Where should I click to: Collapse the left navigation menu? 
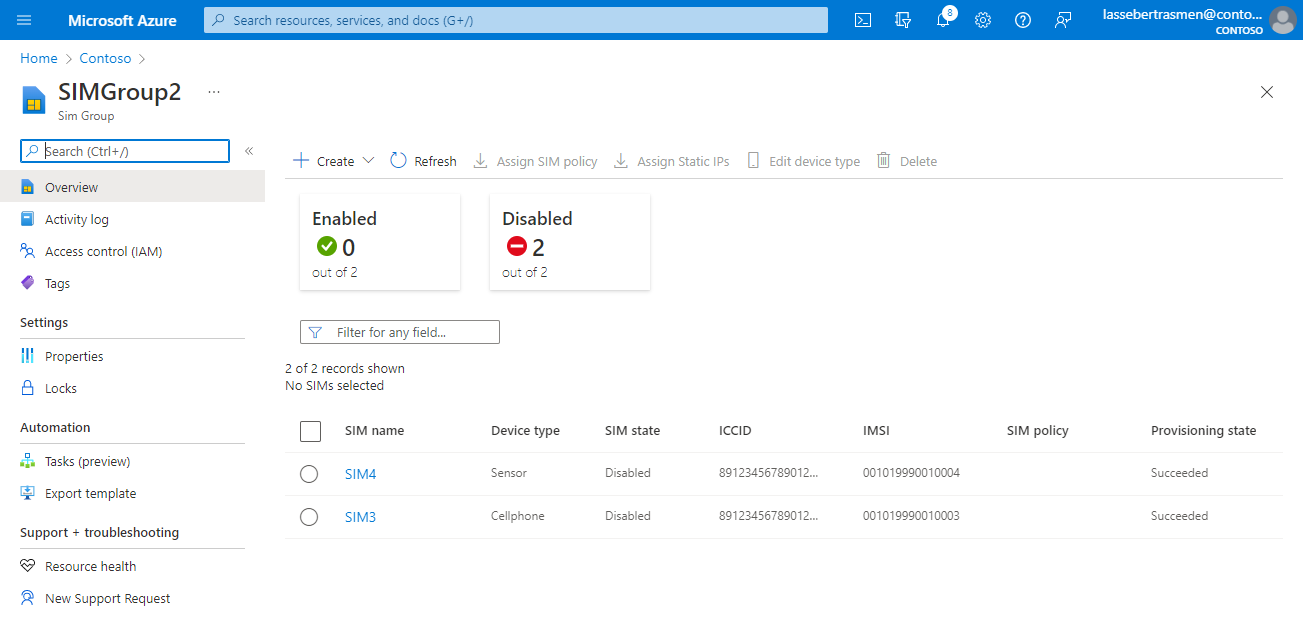tap(249, 151)
